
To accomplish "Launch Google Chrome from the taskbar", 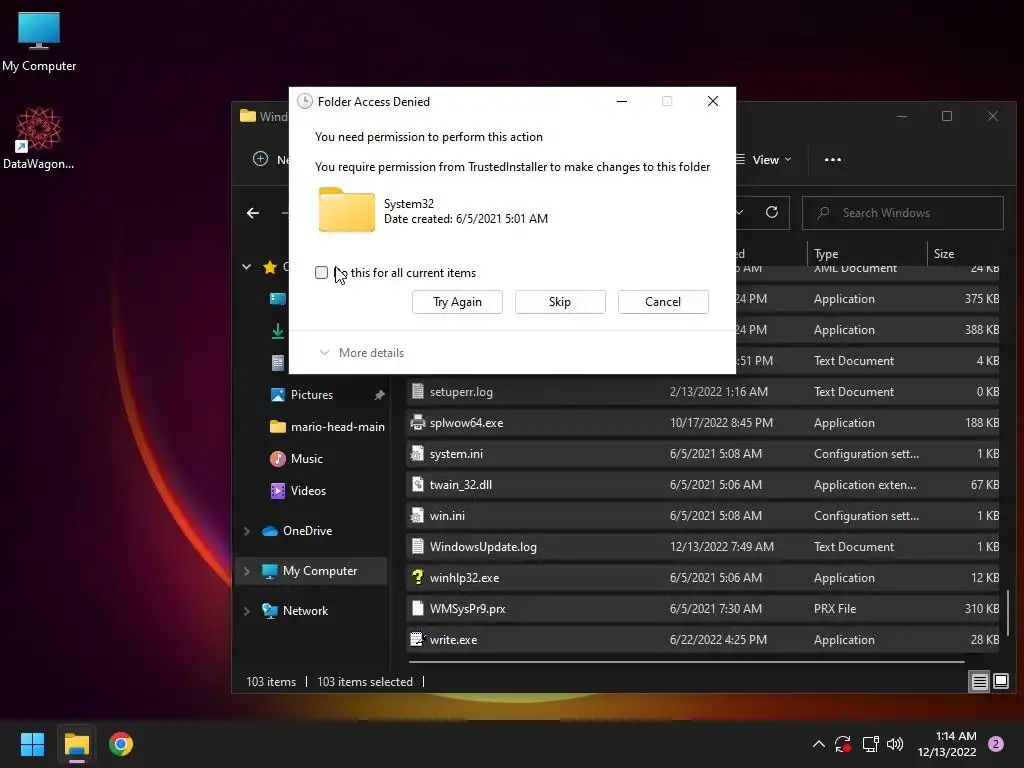I will pos(121,744).
